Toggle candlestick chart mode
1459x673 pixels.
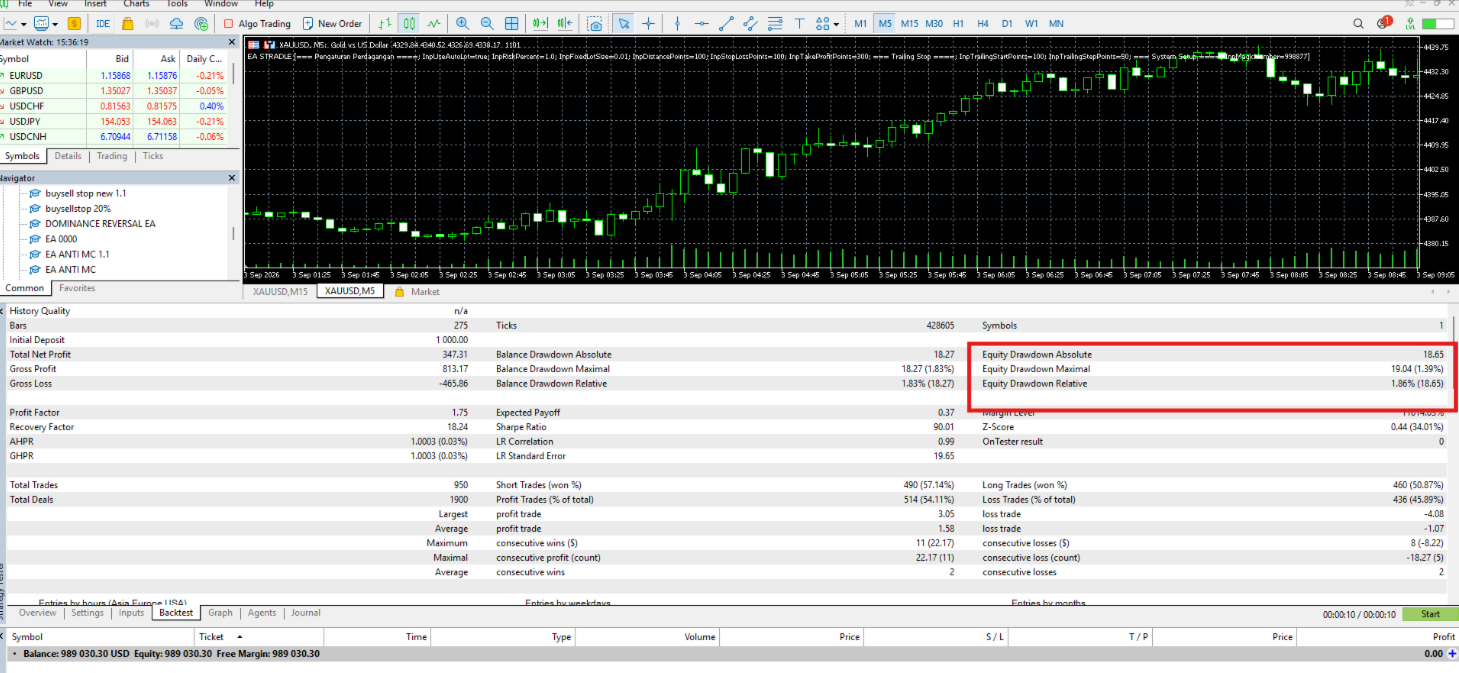coord(408,23)
